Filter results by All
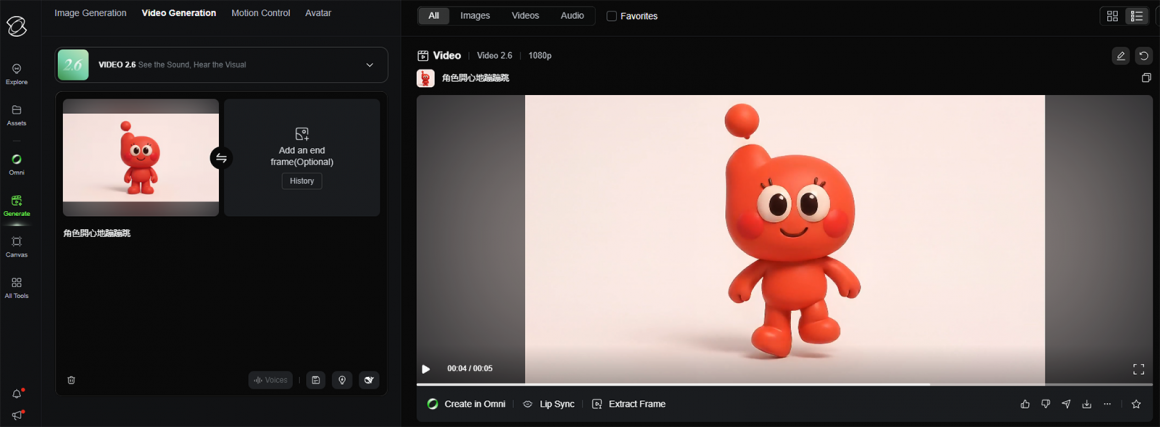Screen dimensions: 1160x427 (434, 16)
